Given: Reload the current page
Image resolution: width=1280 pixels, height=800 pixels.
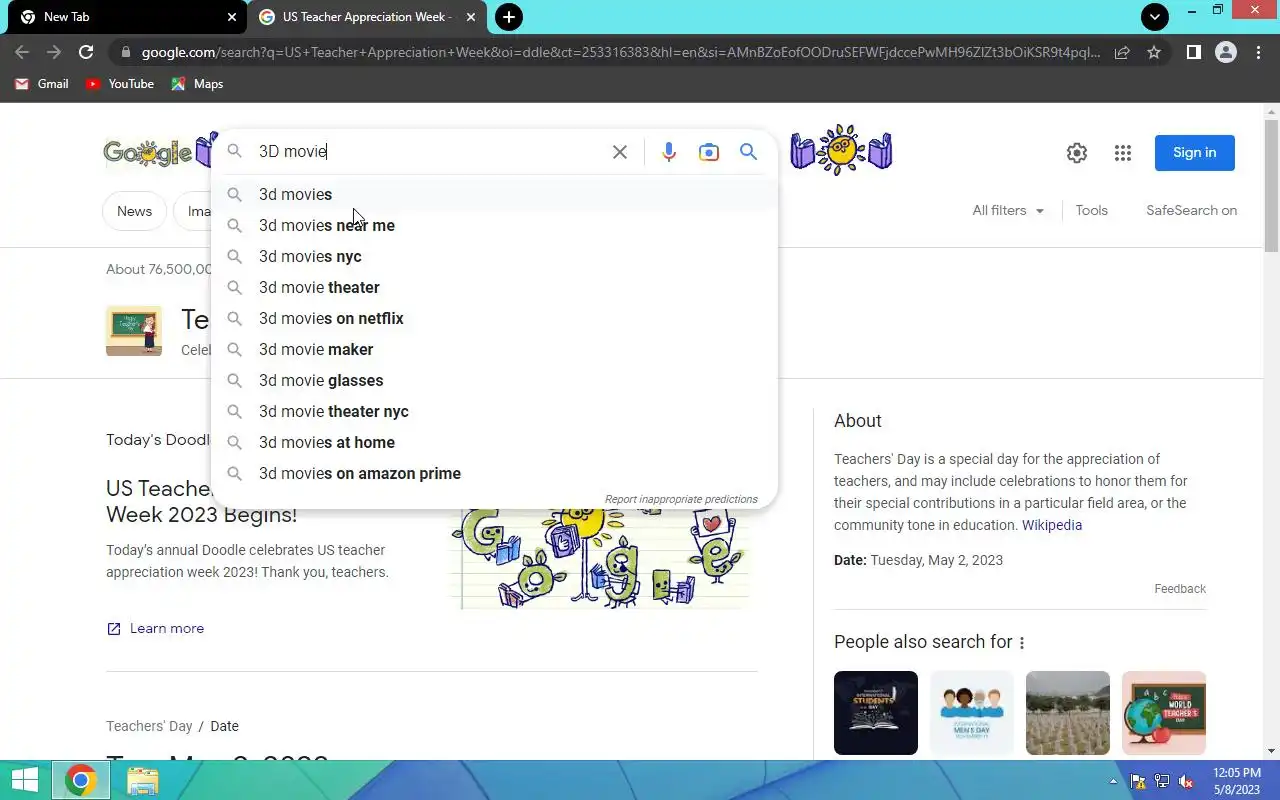Looking at the screenshot, I should (x=86, y=52).
